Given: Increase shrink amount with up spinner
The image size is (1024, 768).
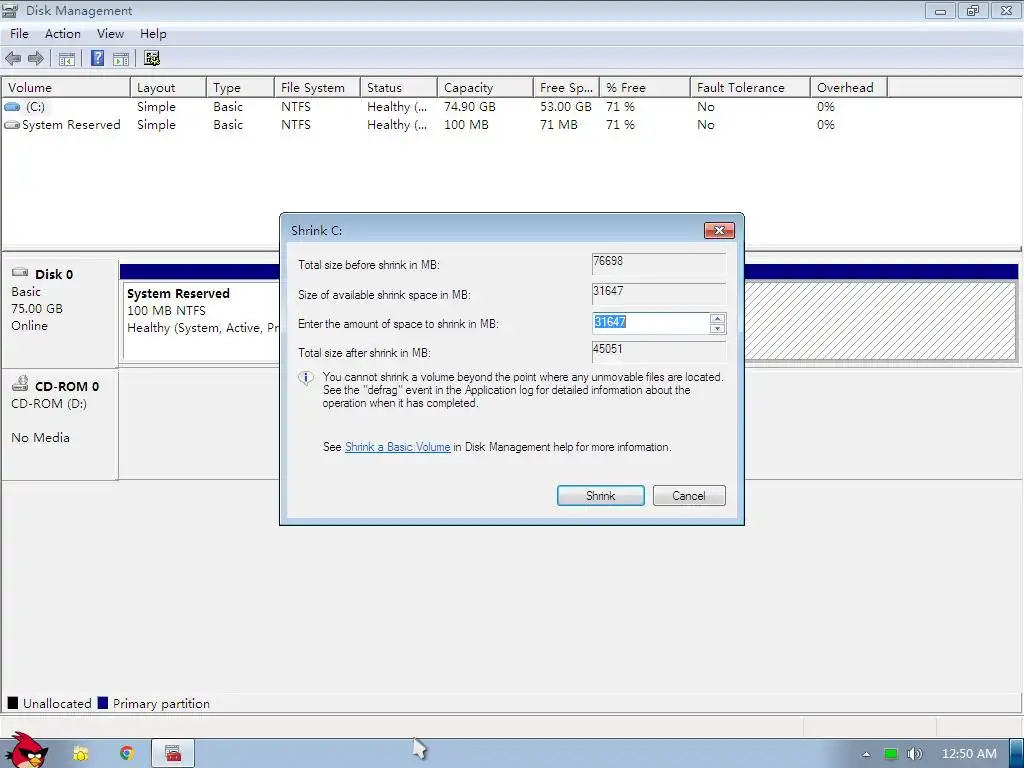Looking at the screenshot, I should point(718,318).
